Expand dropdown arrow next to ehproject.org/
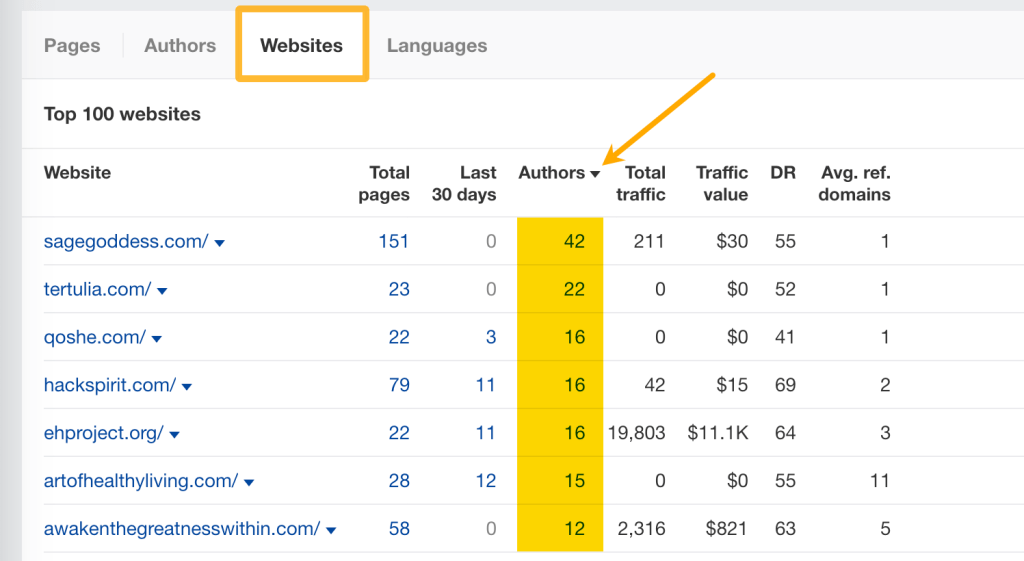This screenshot has width=1024, height=561. tap(174, 434)
